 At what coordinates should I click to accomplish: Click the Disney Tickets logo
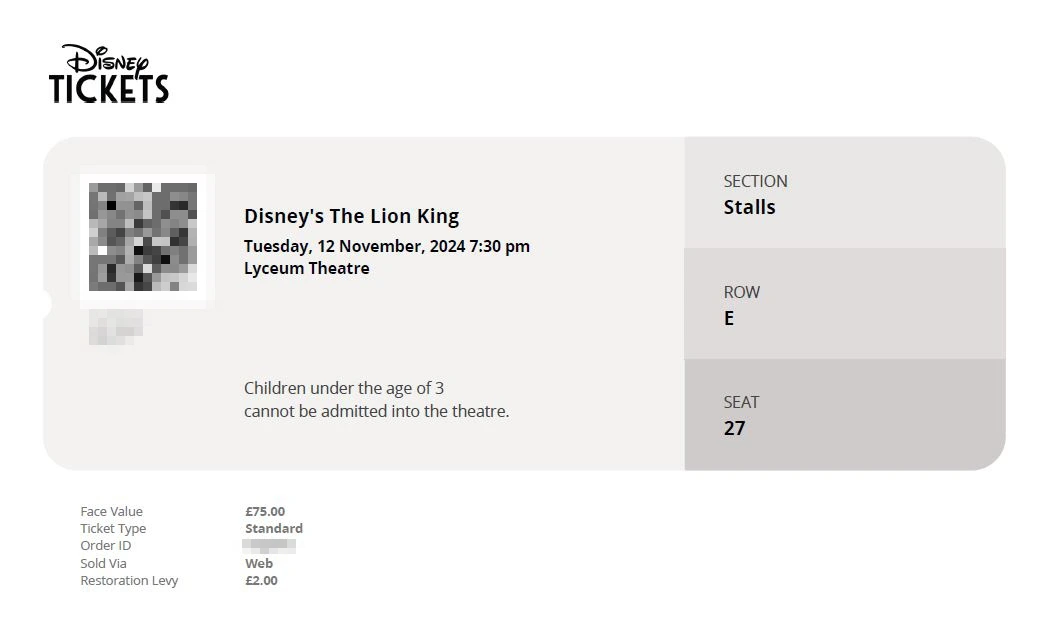(109, 74)
